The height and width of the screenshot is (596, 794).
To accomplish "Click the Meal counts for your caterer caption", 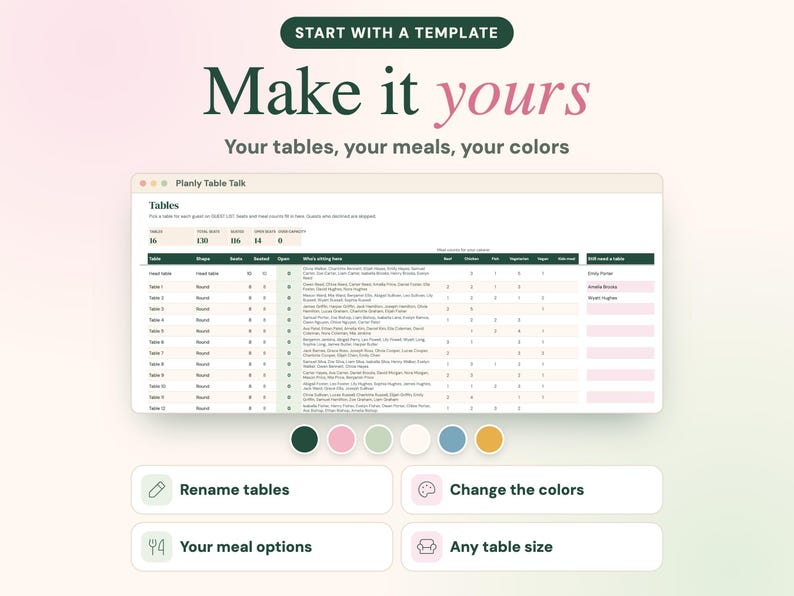I will pos(463,250).
